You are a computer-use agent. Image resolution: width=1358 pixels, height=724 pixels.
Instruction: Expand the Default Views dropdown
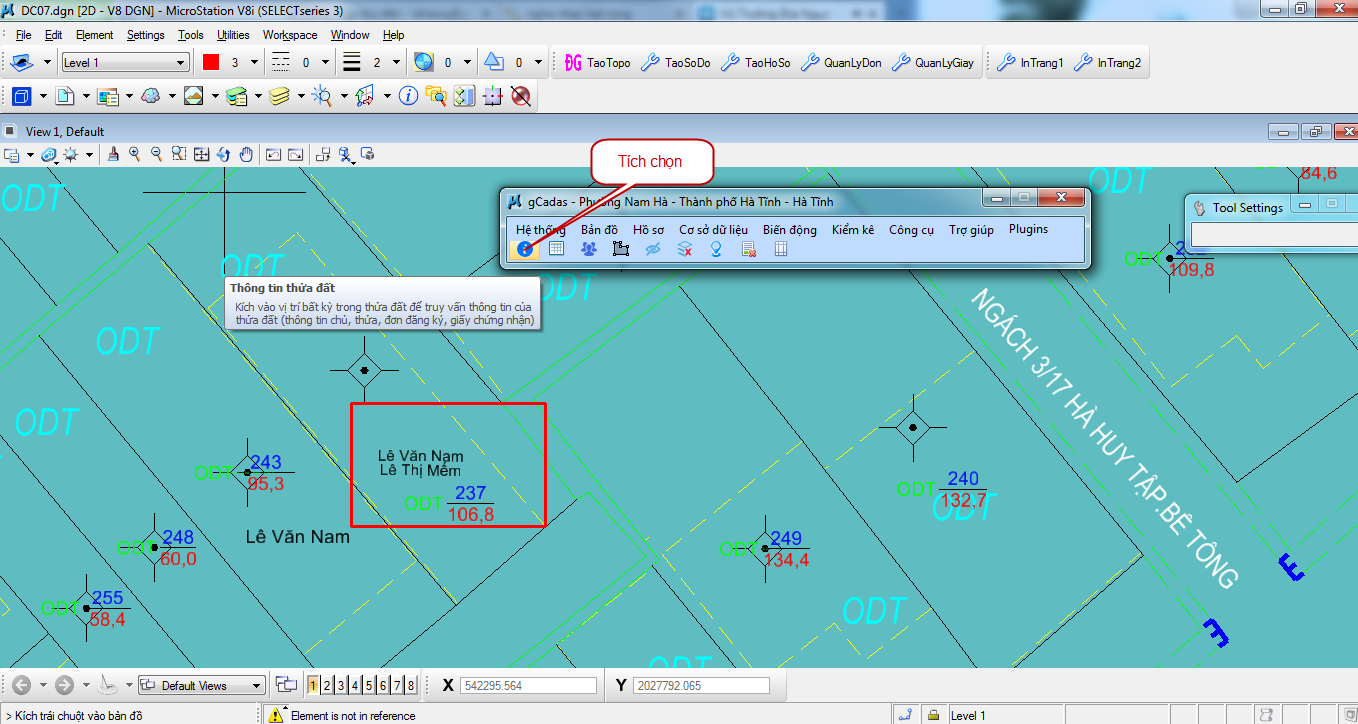(257, 686)
